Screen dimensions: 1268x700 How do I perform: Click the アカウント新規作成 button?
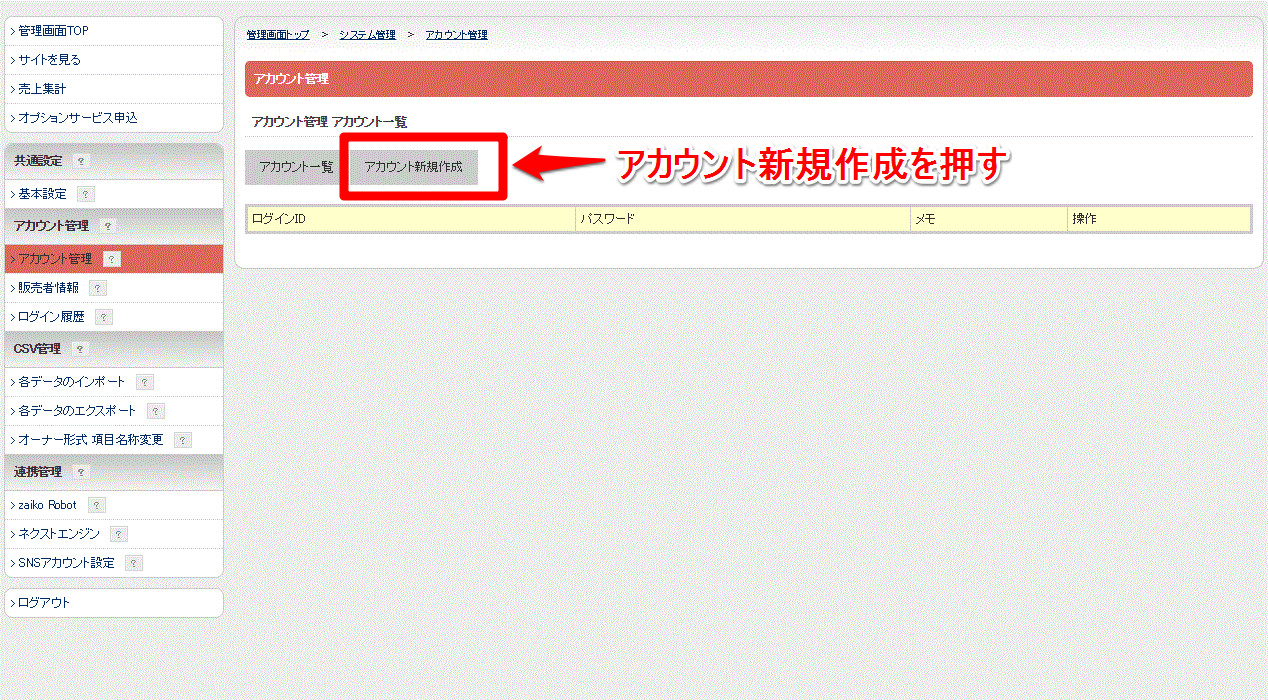(x=414, y=167)
